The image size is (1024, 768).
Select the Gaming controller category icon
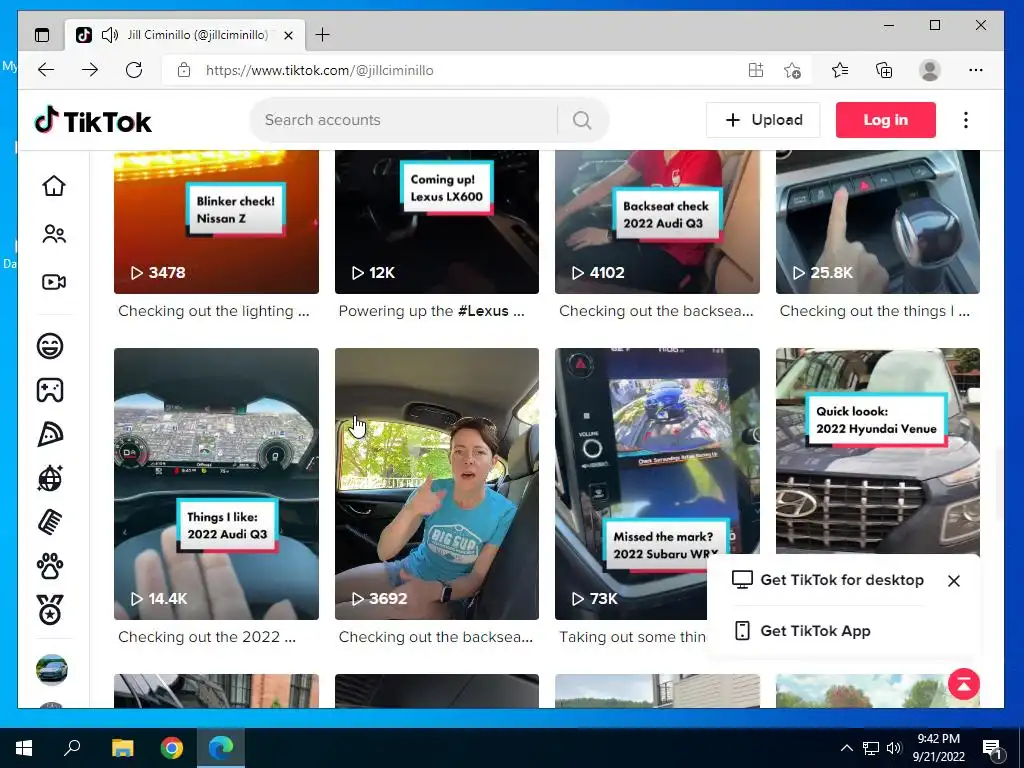click(50, 390)
